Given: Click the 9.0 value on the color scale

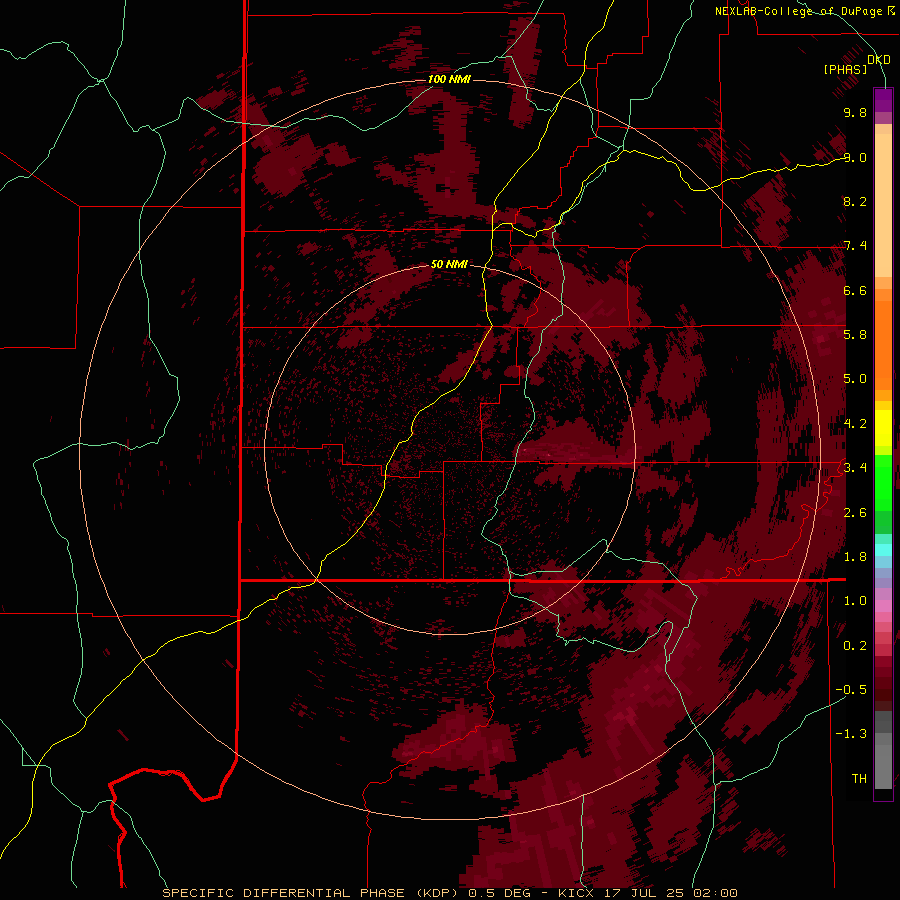Looking at the screenshot, I should click(855, 157).
